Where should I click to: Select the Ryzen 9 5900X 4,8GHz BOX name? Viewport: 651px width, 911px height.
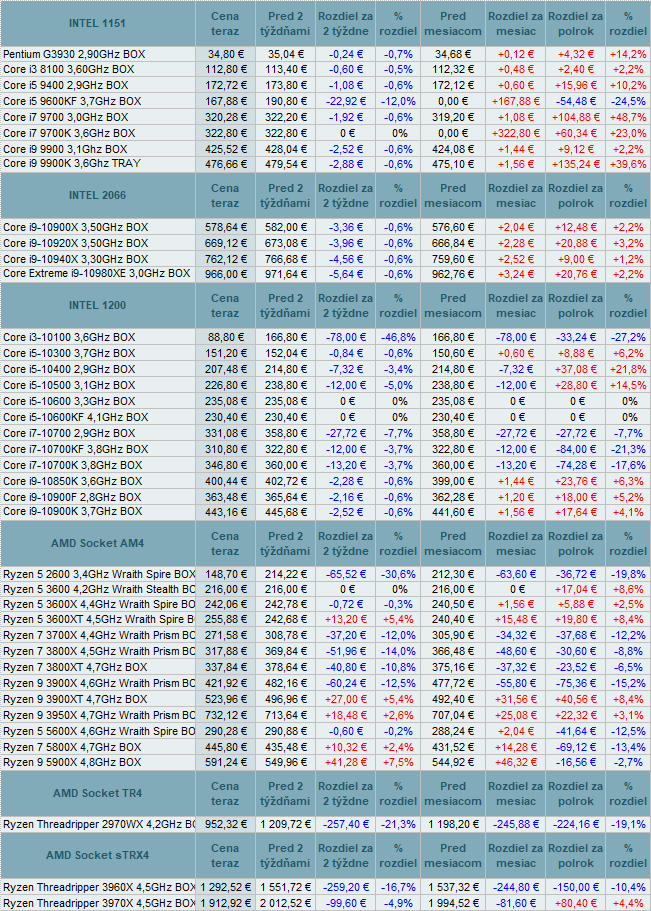pos(72,762)
